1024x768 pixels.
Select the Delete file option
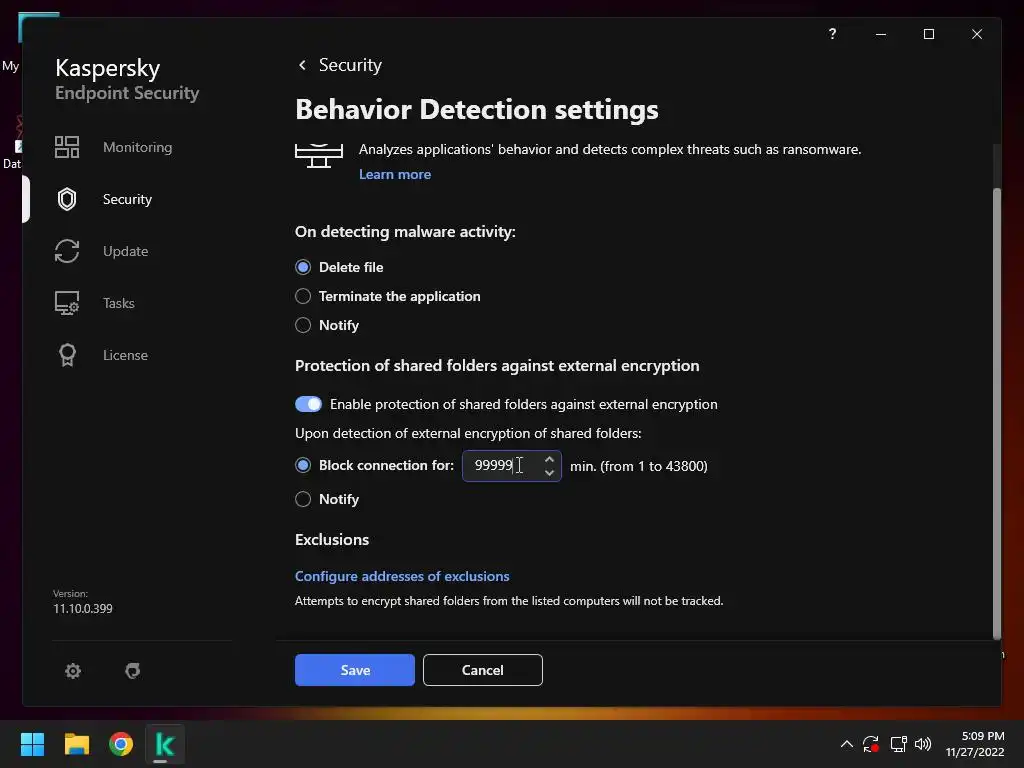coord(303,267)
